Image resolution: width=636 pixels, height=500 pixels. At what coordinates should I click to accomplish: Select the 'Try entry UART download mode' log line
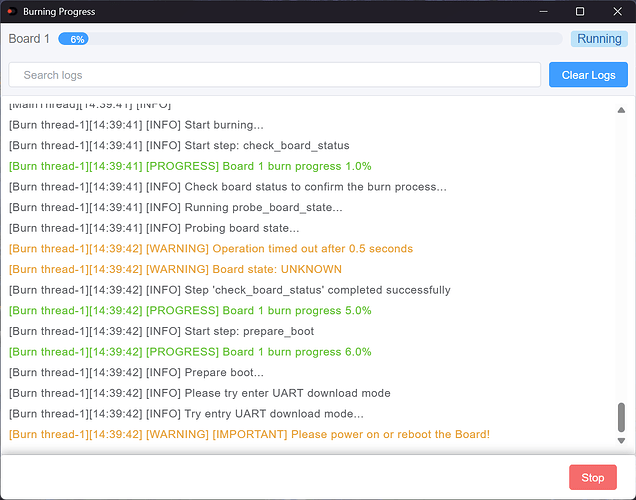pos(186,414)
